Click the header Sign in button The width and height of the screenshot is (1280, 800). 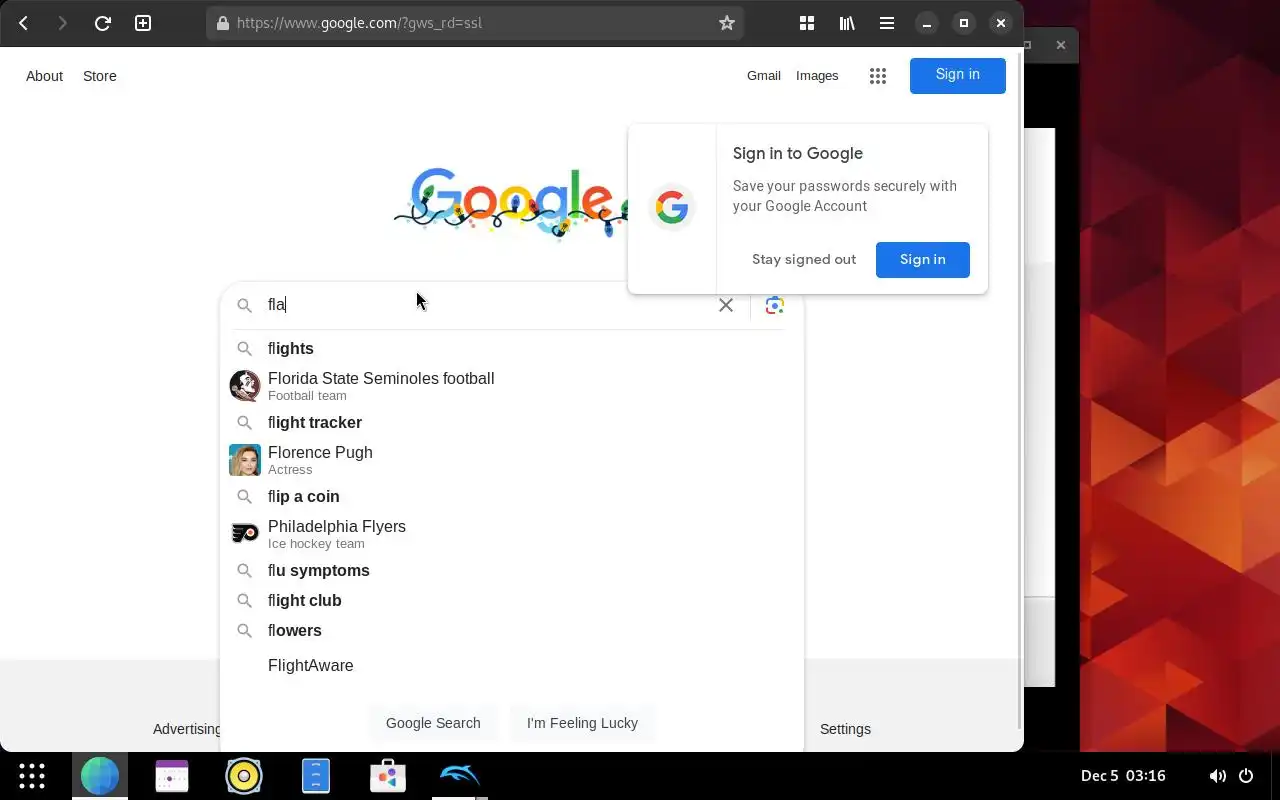958,75
